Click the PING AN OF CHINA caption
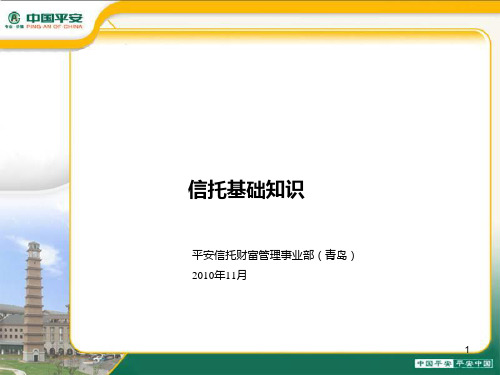 pyautogui.click(x=54, y=26)
